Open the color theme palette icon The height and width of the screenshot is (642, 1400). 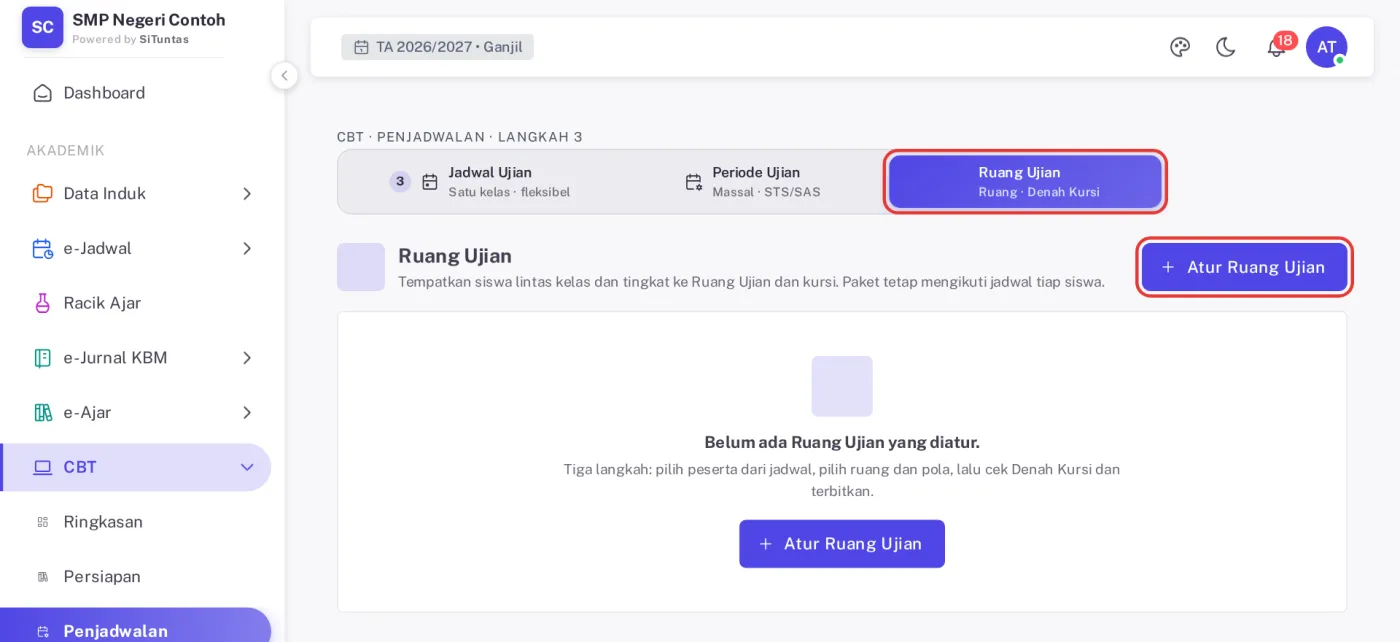click(x=1180, y=47)
